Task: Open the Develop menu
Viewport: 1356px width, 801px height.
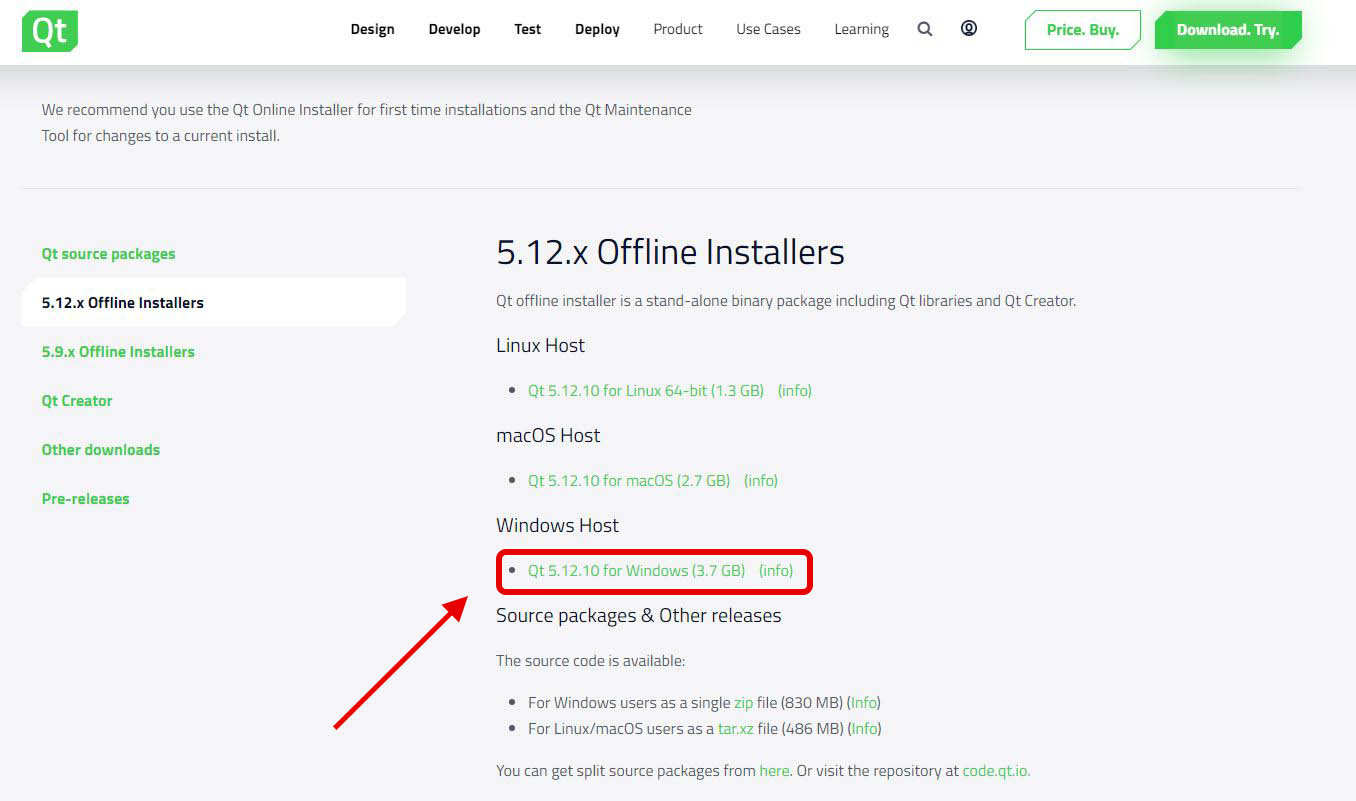Action: (454, 29)
